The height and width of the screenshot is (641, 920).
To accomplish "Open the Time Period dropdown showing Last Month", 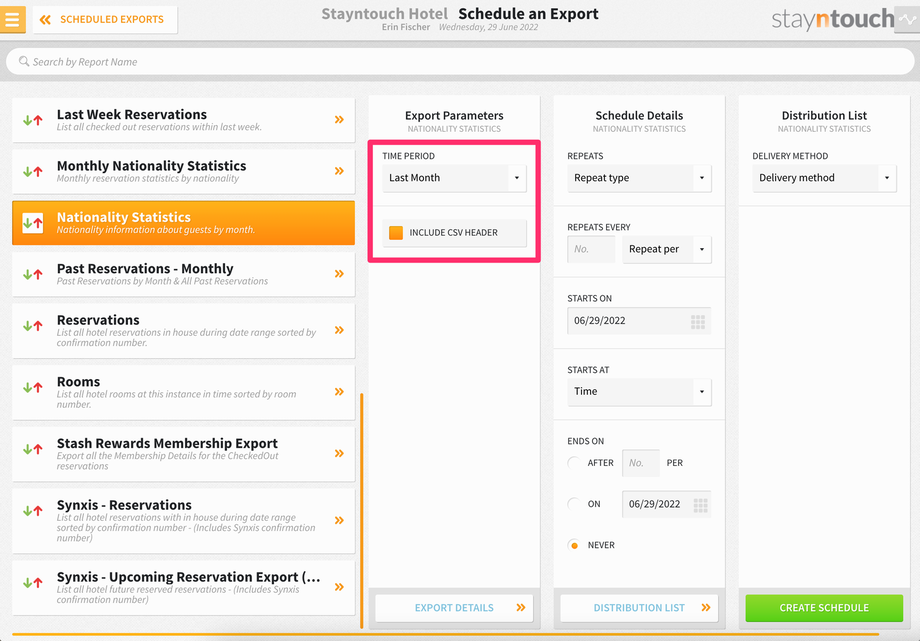I will tap(454, 178).
